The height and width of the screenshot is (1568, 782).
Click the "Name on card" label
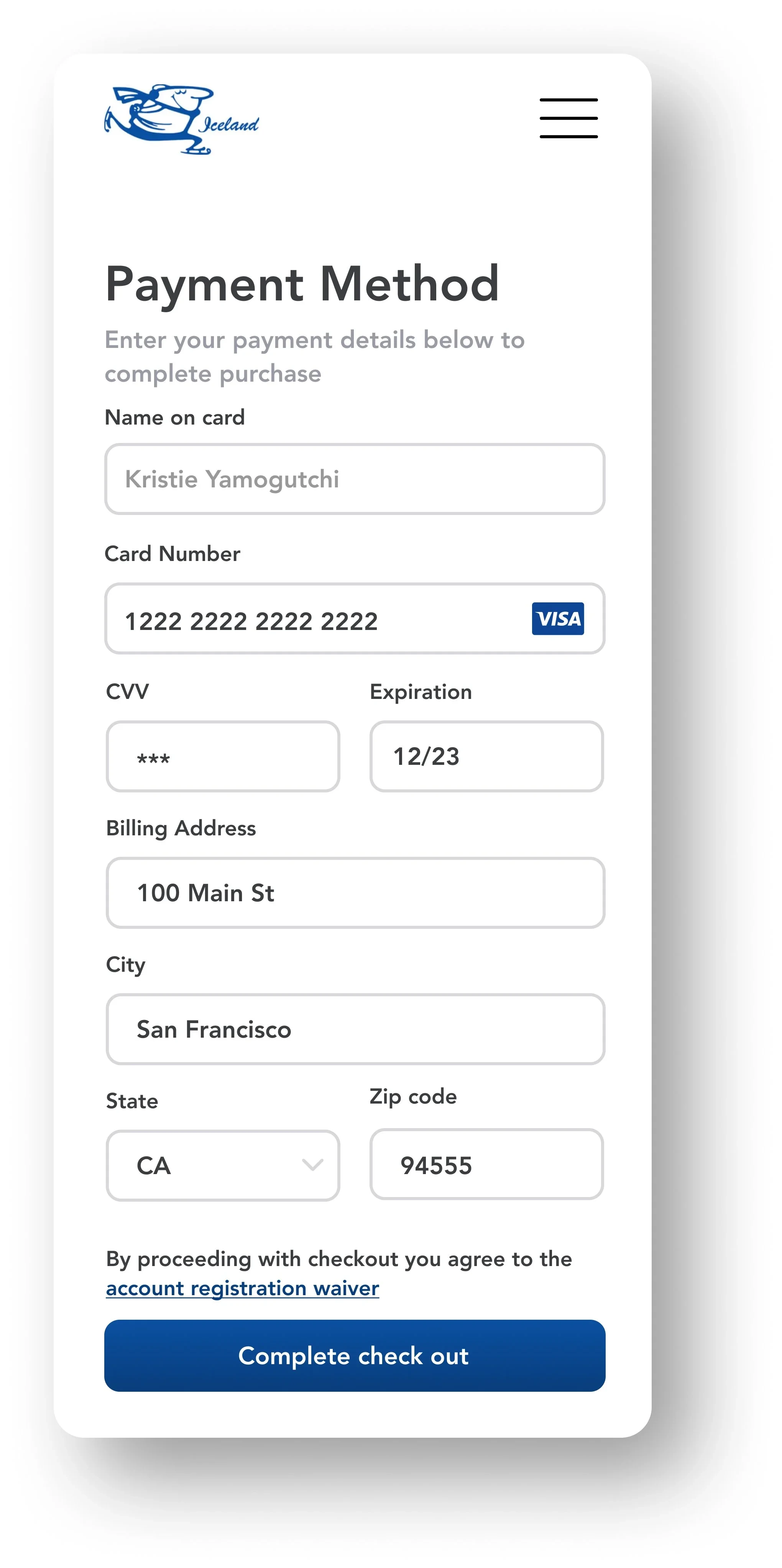[175, 418]
